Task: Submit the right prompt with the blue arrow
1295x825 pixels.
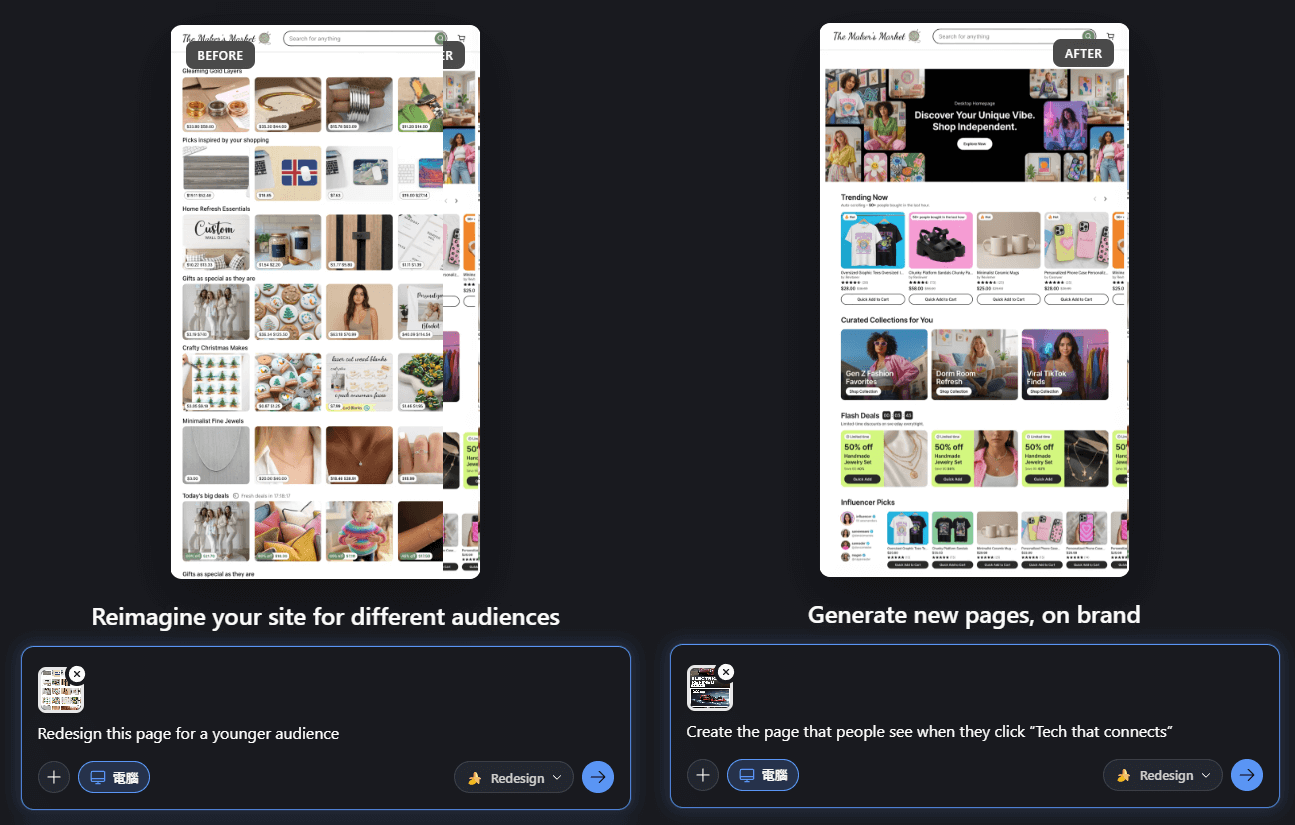Action: (1247, 775)
